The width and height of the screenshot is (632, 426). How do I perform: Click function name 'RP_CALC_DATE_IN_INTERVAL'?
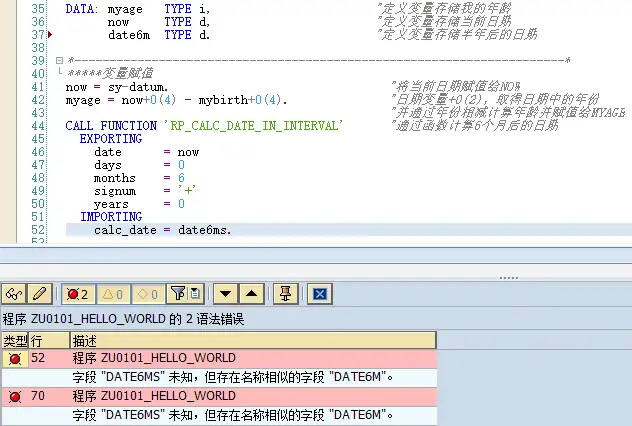click(x=254, y=126)
